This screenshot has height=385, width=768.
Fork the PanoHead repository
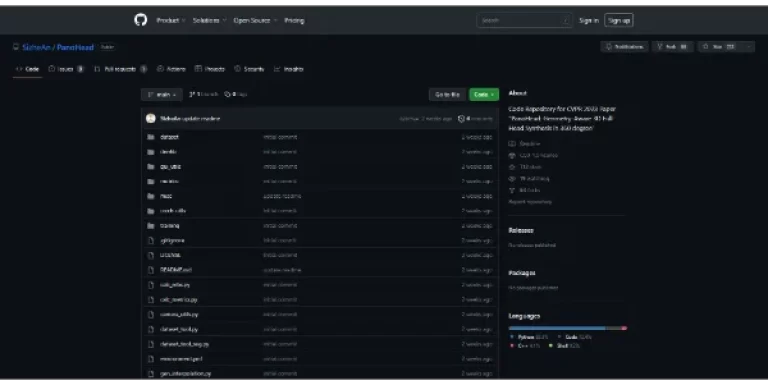(672, 47)
